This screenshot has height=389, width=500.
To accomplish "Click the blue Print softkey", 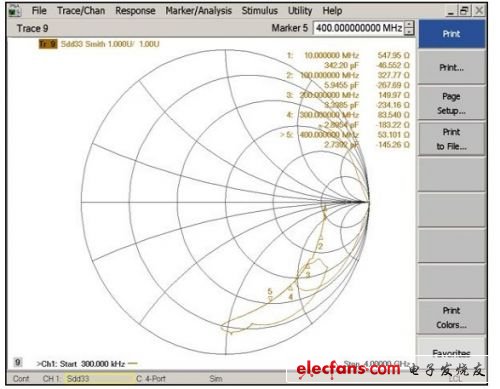I will [452, 34].
